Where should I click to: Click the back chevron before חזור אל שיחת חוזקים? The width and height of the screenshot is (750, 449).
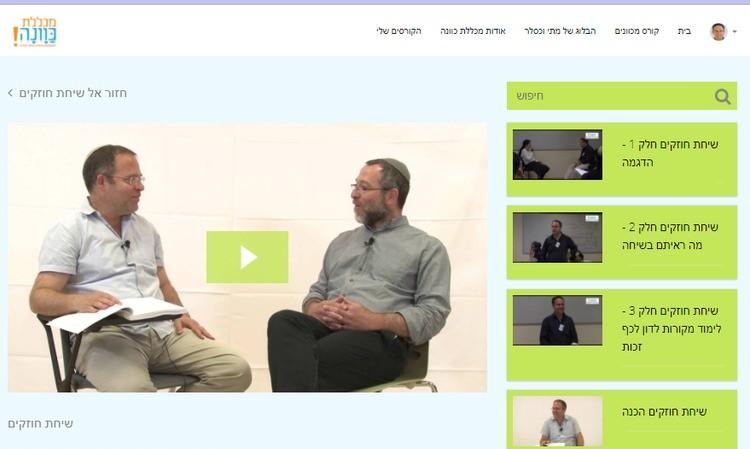click(x=11, y=93)
